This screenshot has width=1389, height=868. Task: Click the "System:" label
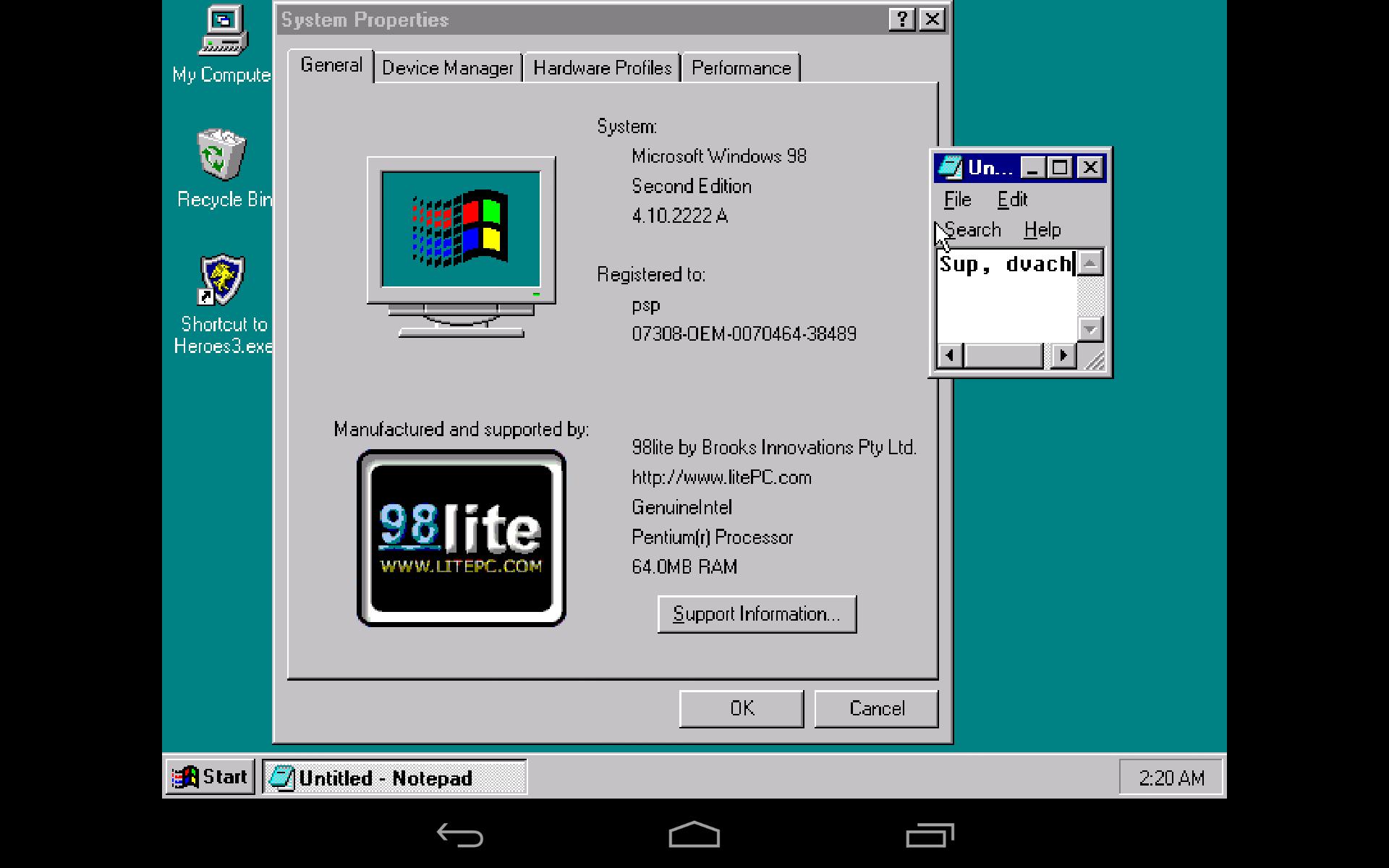(x=626, y=127)
